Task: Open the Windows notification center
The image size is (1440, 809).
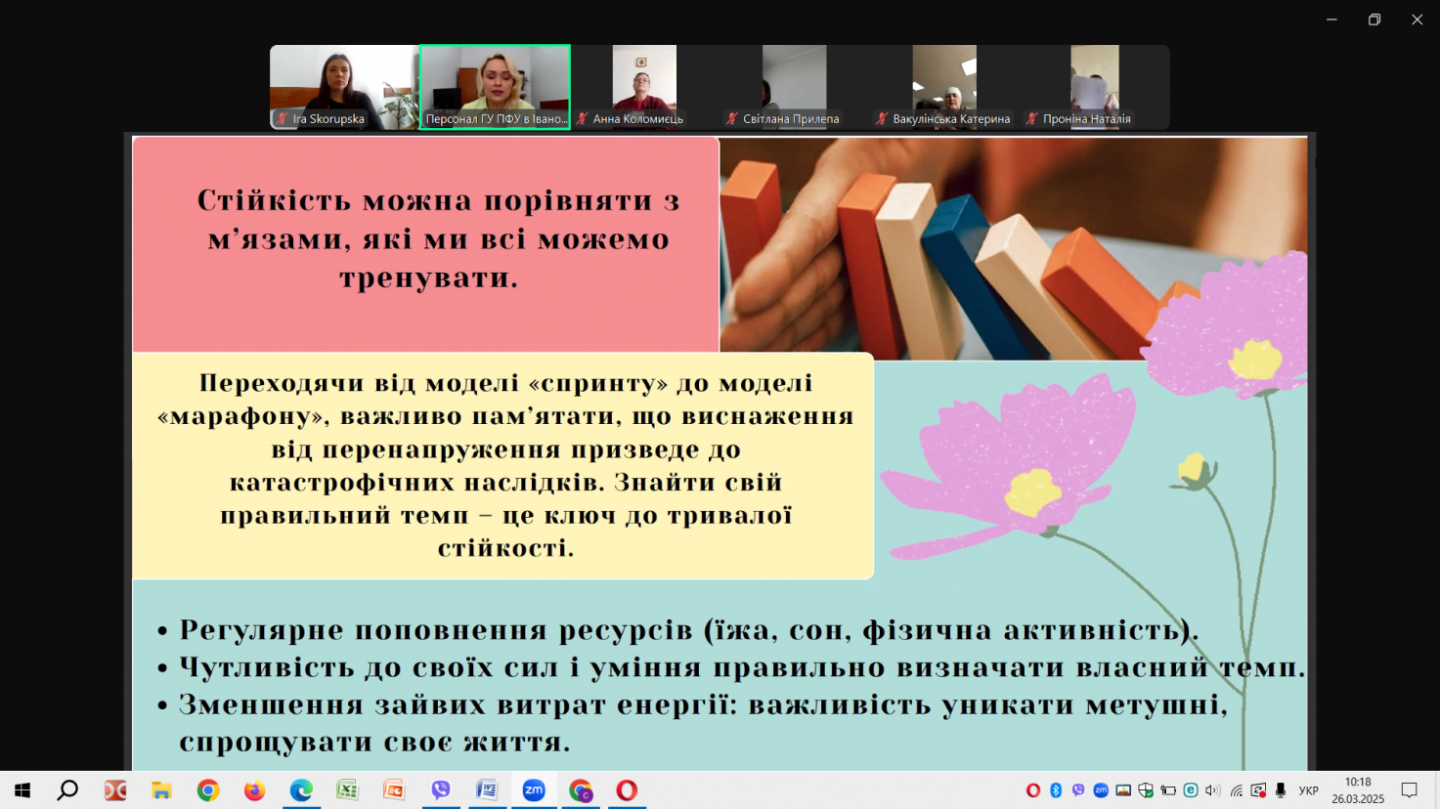Action: [1409, 790]
